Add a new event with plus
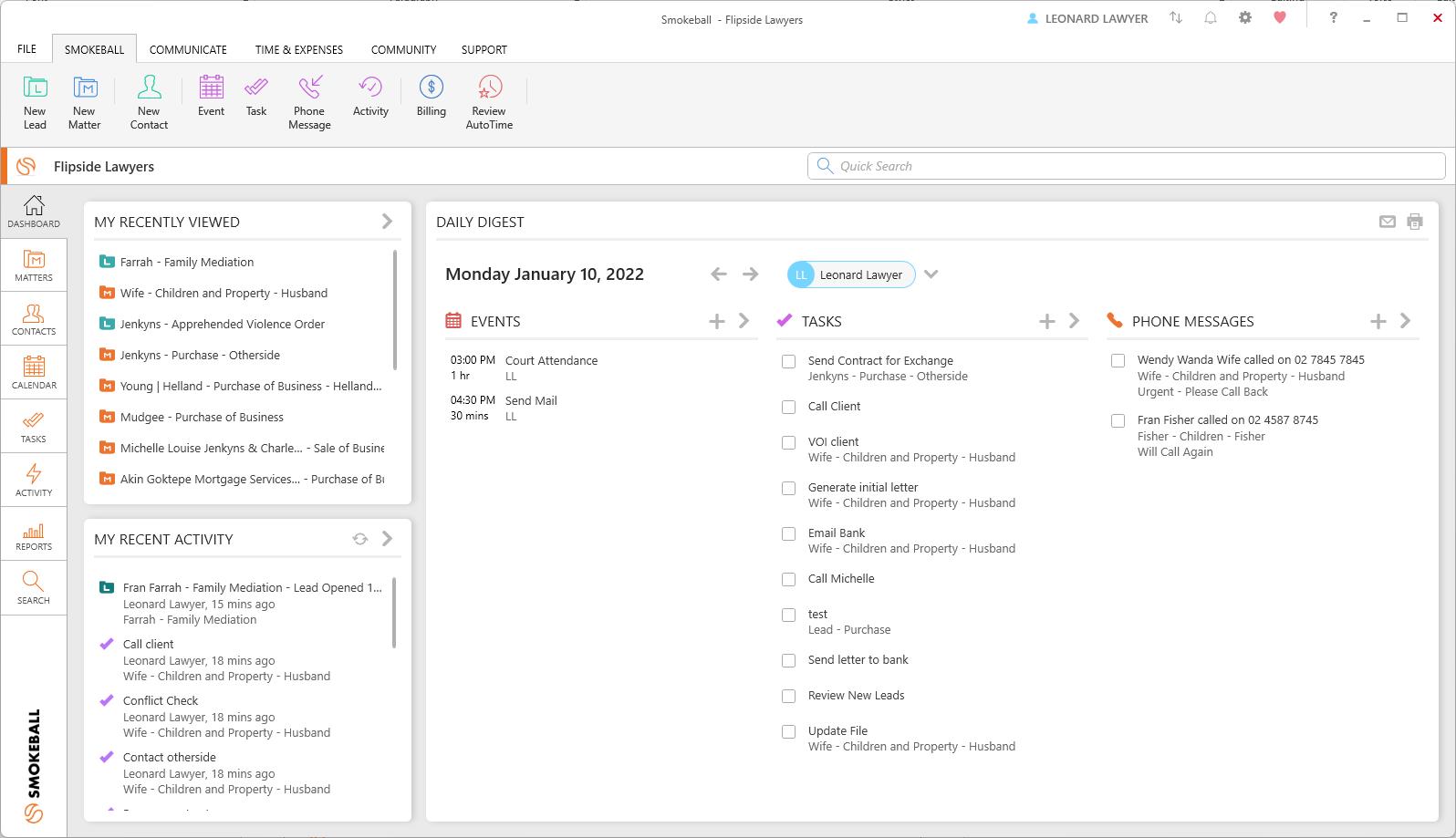 click(x=717, y=321)
